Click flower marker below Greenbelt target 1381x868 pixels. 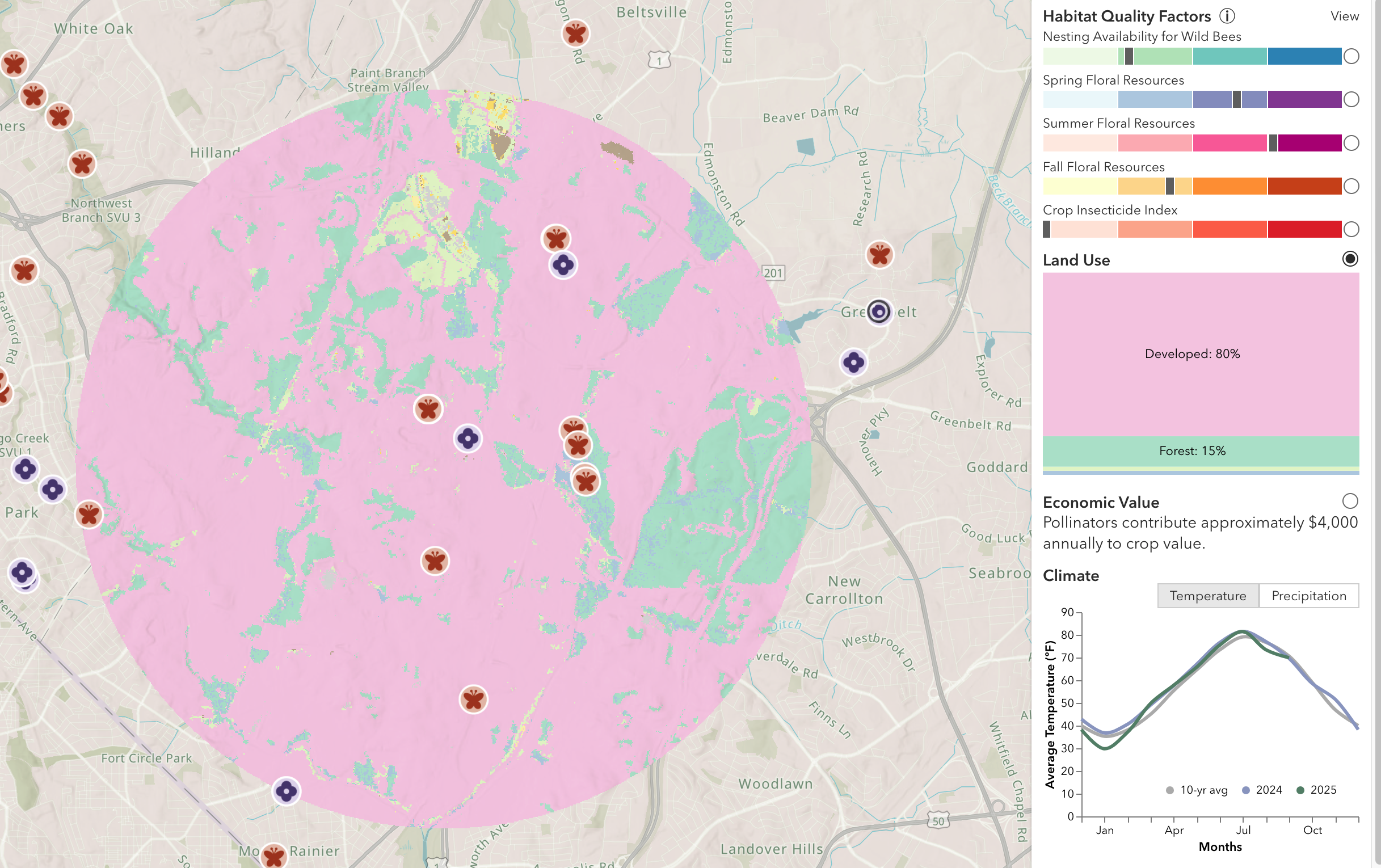tap(853, 363)
